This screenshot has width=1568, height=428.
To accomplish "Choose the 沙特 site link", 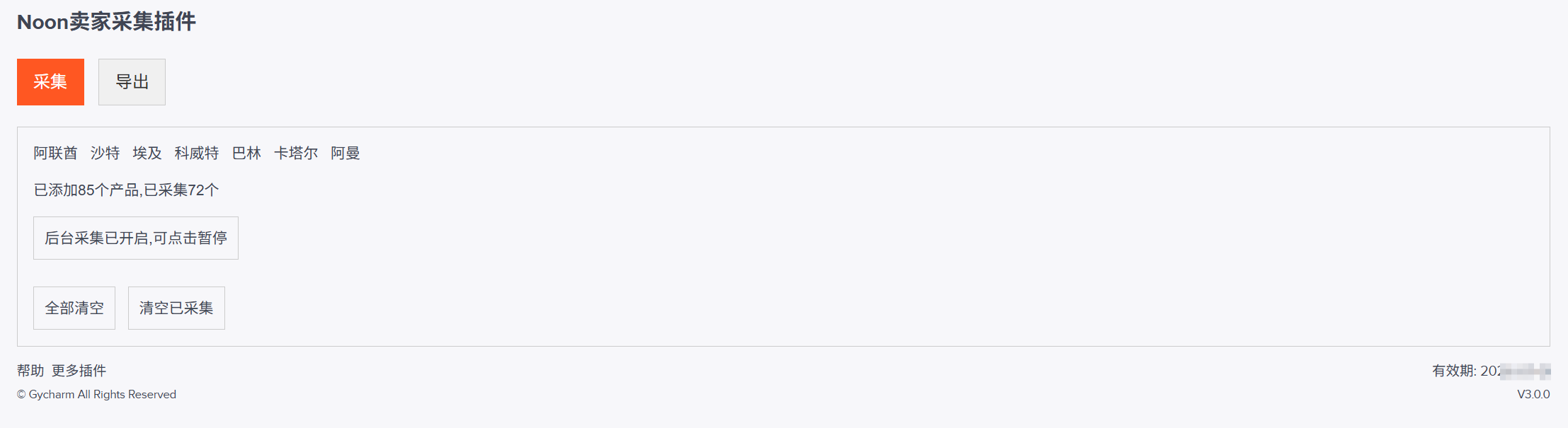I will coord(105,153).
